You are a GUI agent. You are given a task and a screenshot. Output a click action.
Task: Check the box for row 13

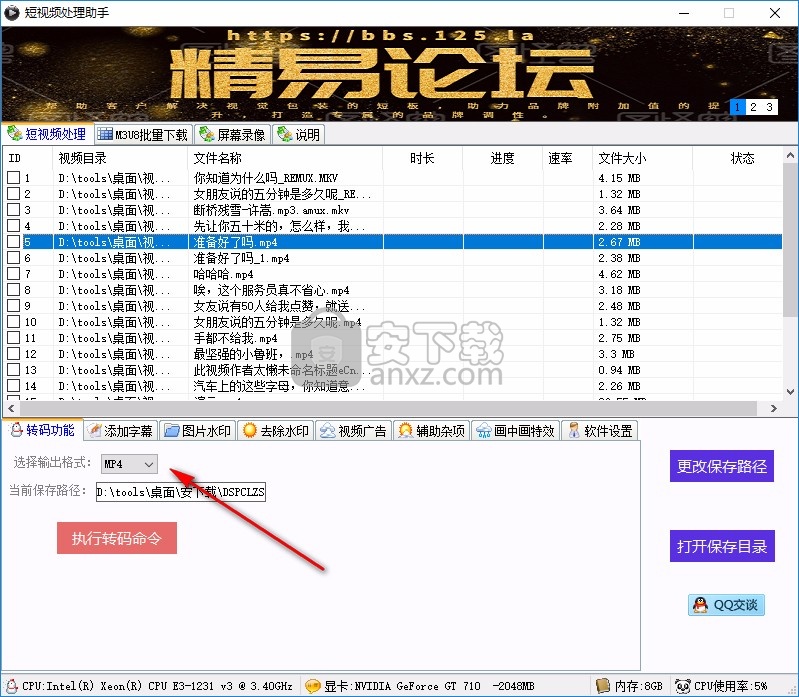tap(14, 369)
